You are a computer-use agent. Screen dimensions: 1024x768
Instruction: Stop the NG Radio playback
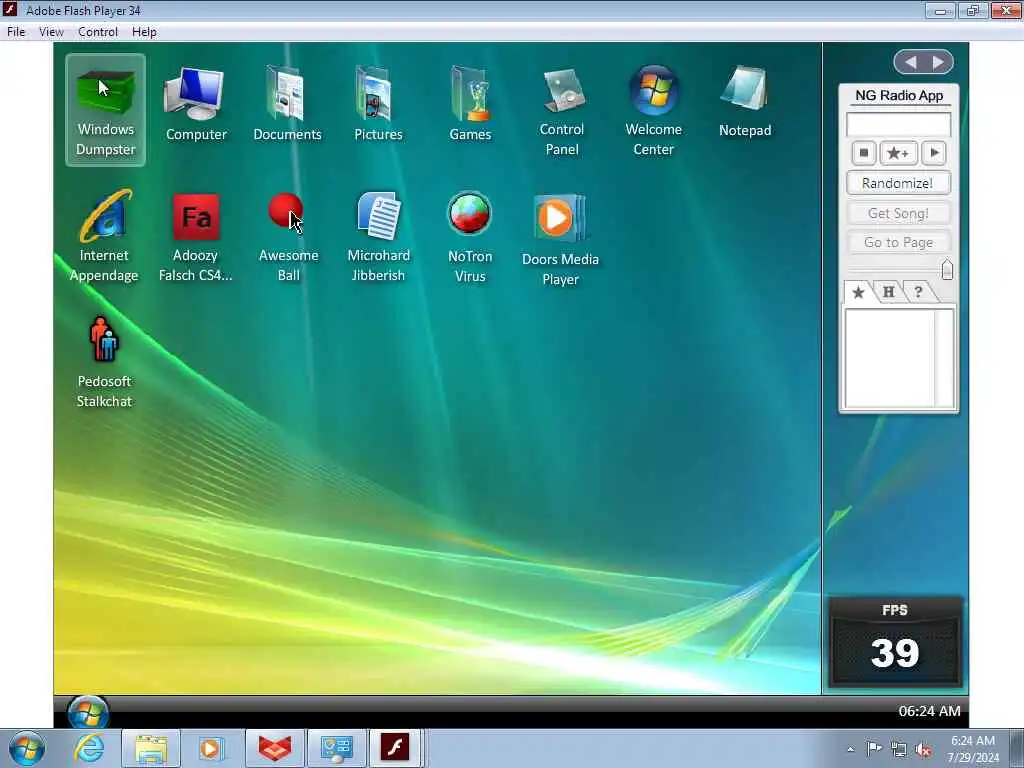[863, 153]
